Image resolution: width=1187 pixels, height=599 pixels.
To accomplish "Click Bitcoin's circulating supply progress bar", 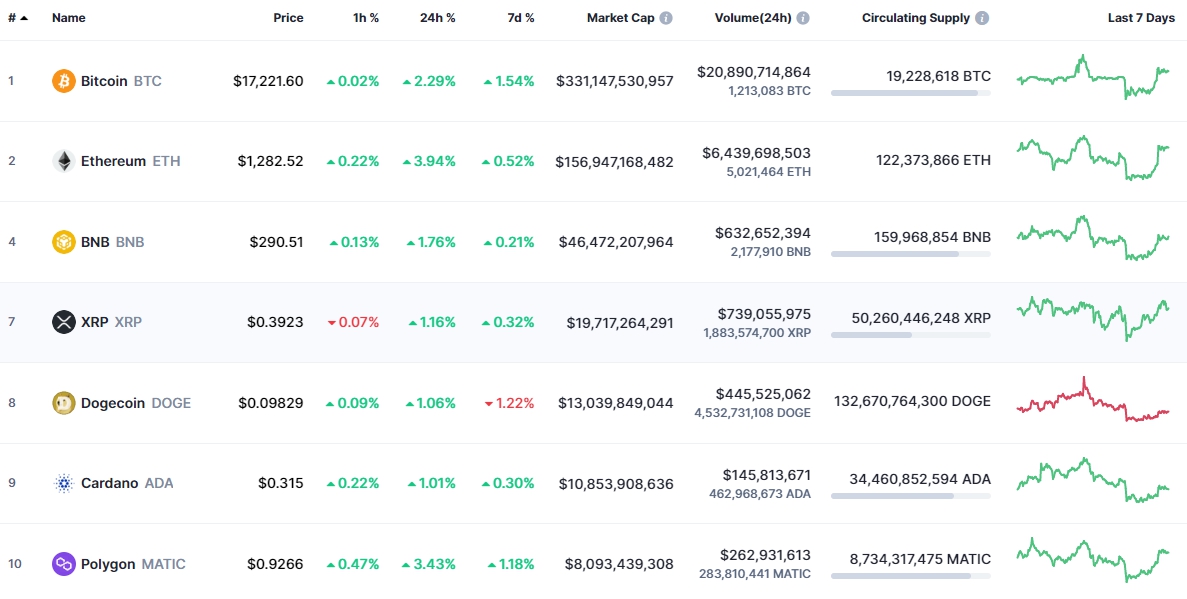I will pyautogui.click(x=911, y=93).
